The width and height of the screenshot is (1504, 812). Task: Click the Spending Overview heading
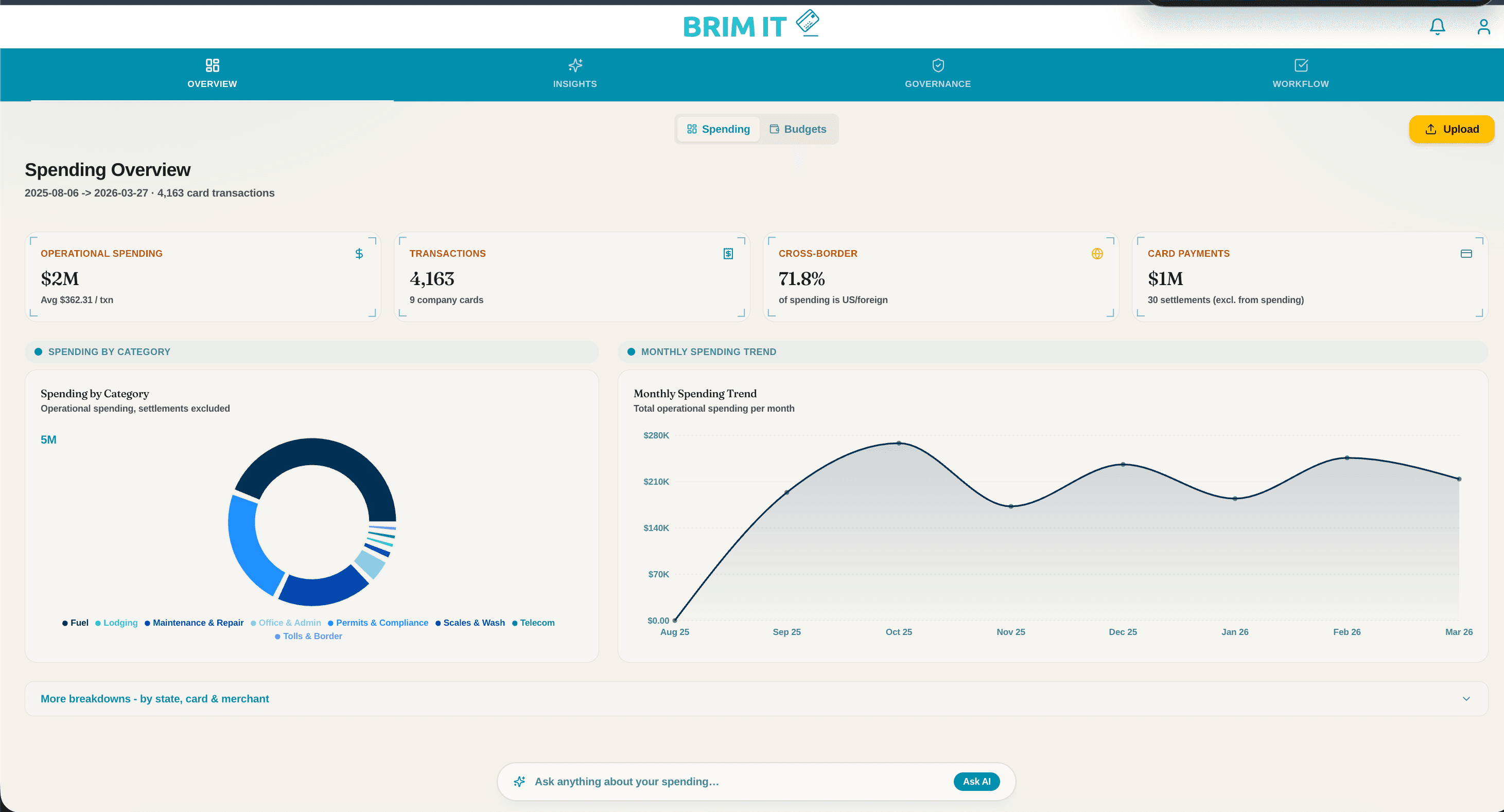(108, 169)
